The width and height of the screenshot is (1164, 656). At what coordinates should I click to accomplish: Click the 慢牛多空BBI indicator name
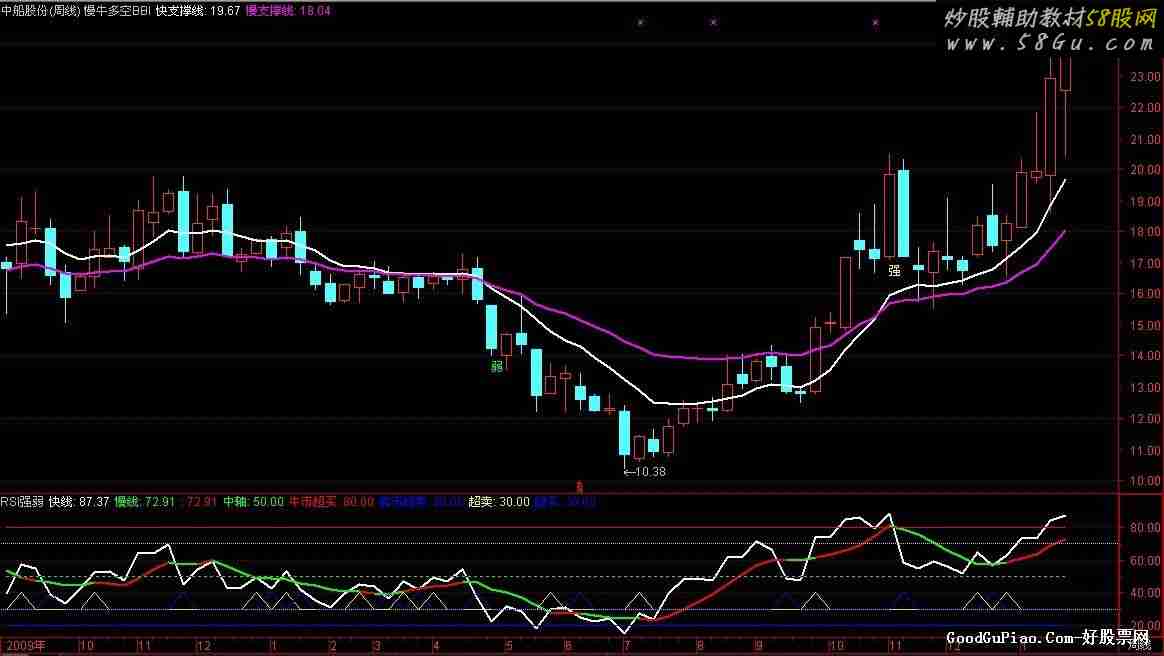(x=118, y=9)
